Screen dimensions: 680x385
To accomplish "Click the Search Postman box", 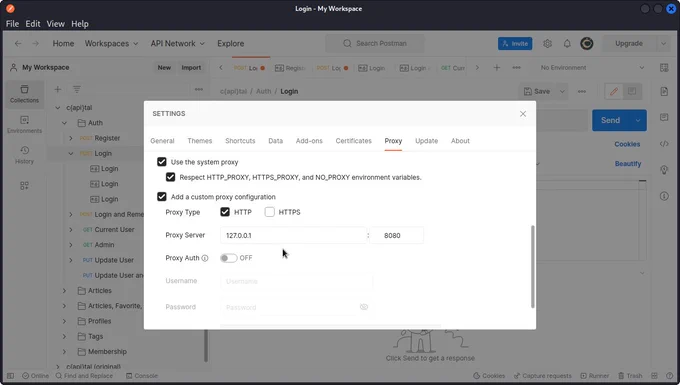I will (375, 43).
